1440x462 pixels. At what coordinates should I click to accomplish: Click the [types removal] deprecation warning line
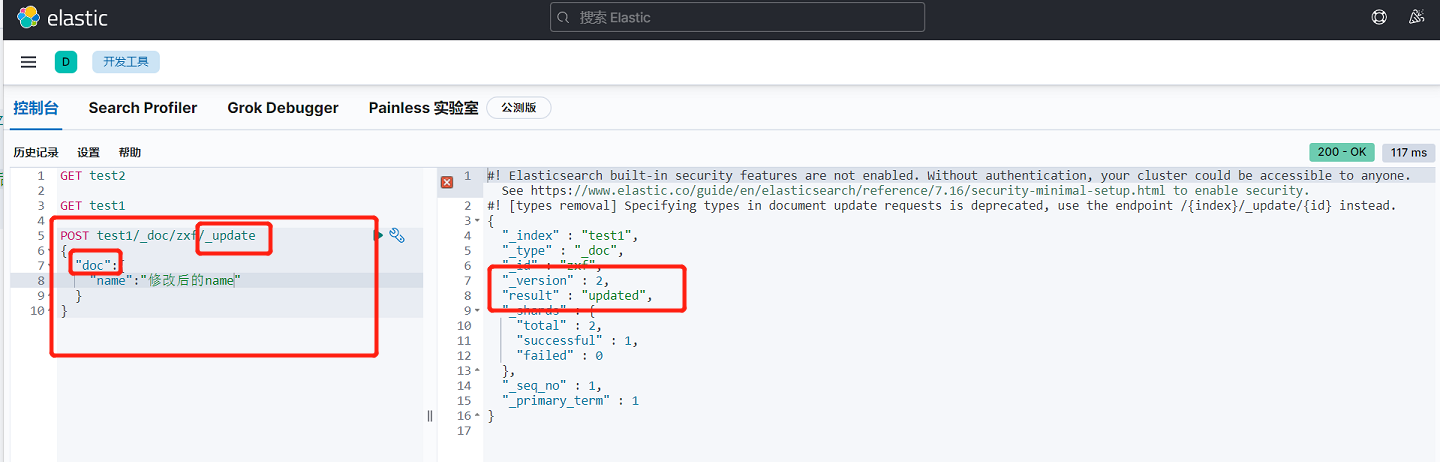(x=941, y=205)
